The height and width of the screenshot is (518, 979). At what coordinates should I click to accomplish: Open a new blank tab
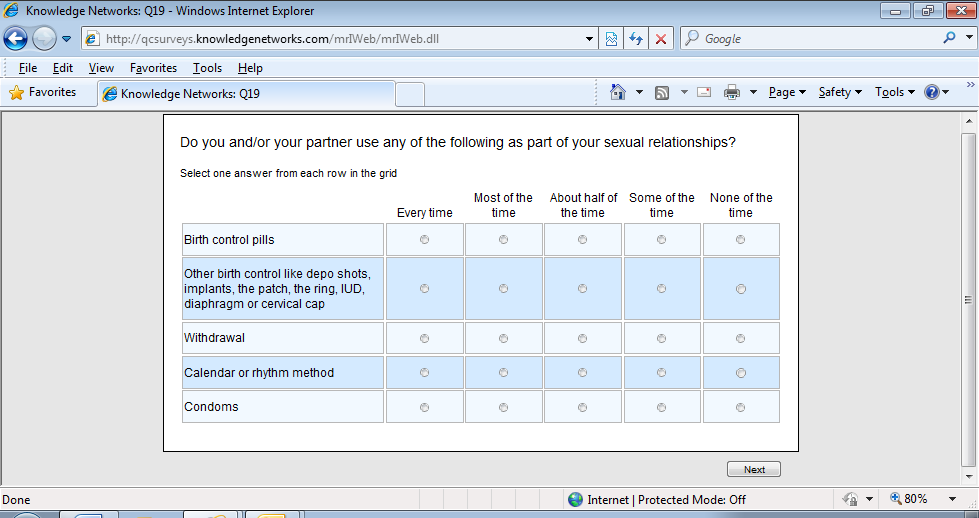click(410, 94)
